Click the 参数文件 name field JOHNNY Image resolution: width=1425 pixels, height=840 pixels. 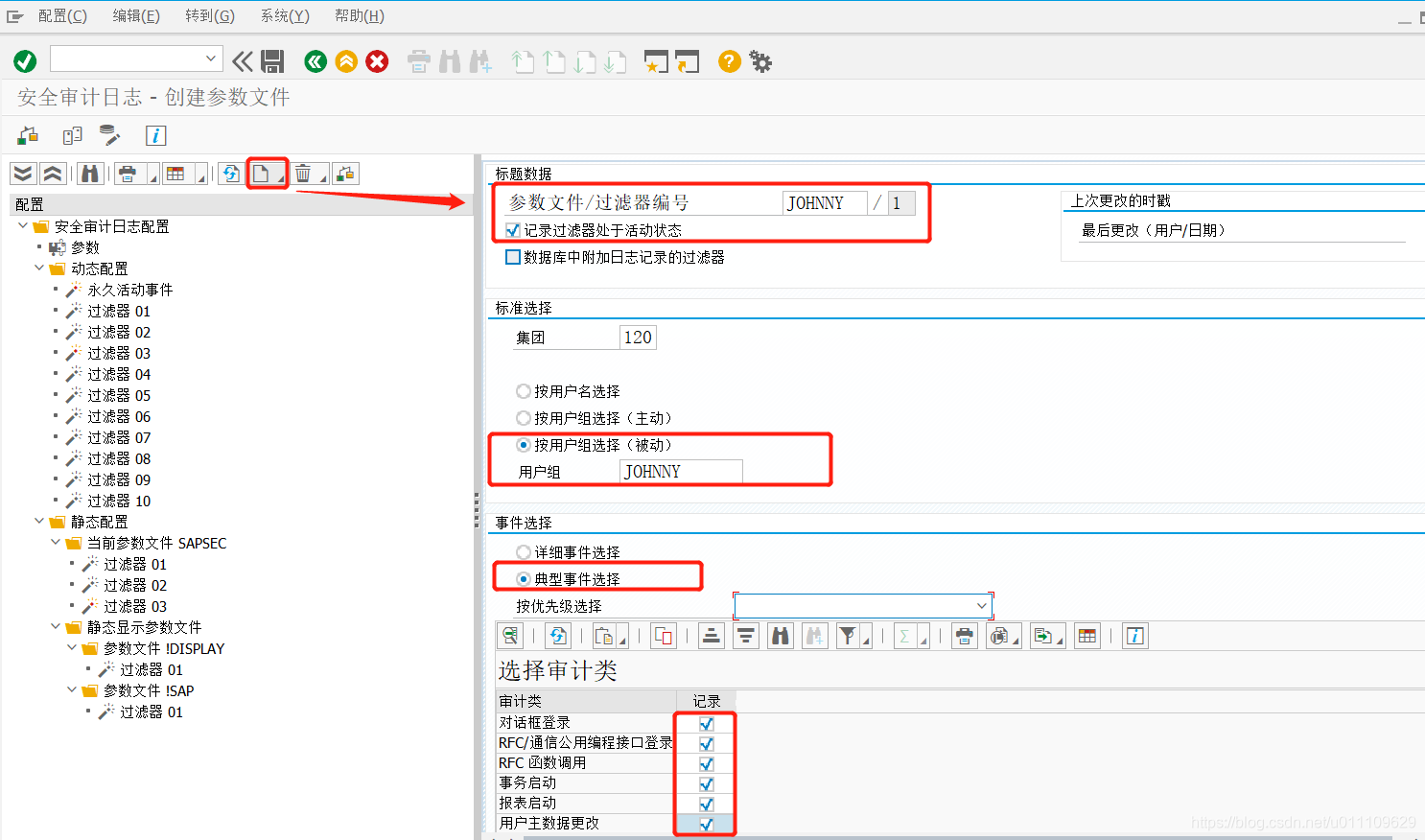coord(825,203)
